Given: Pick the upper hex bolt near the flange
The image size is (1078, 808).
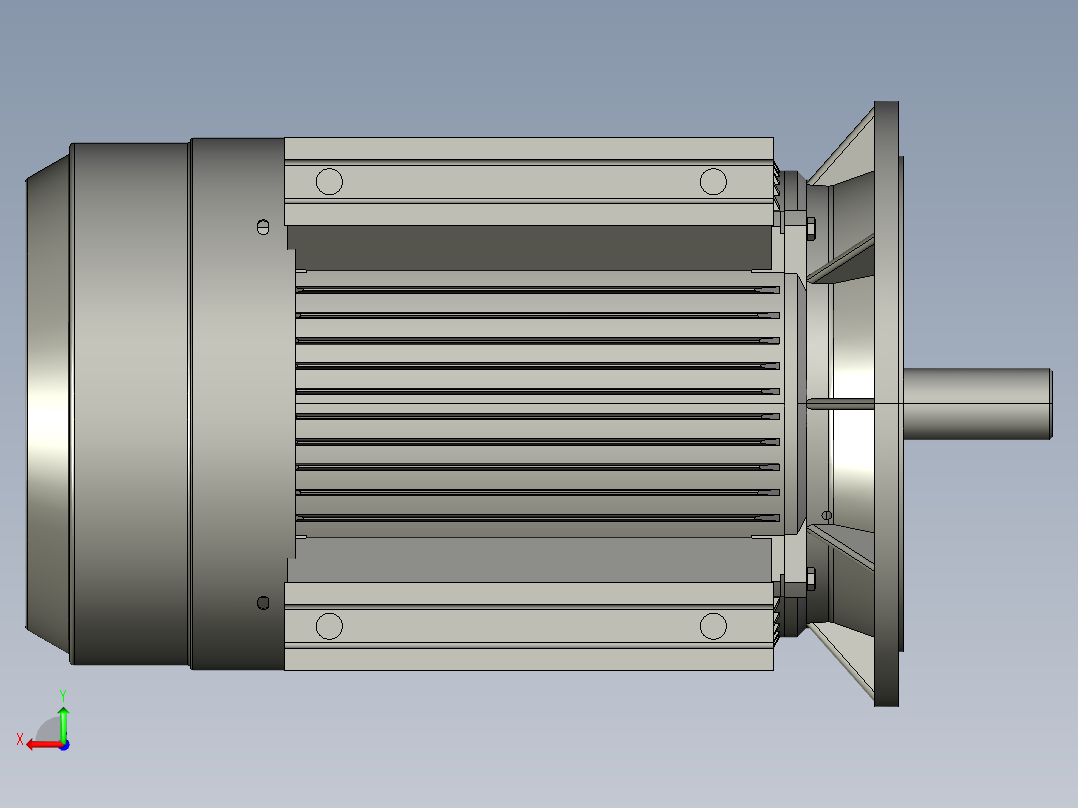Looking at the screenshot, I should [811, 228].
